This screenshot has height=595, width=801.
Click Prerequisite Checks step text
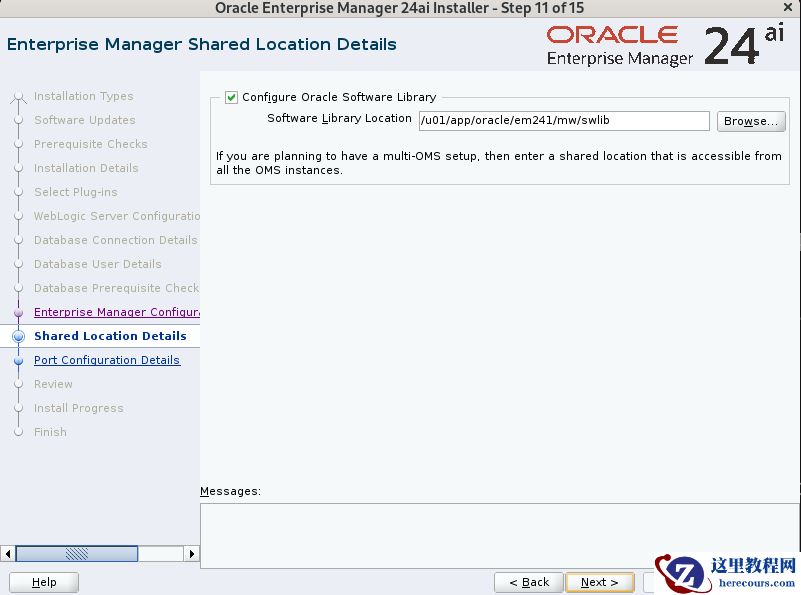tap(91, 144)
